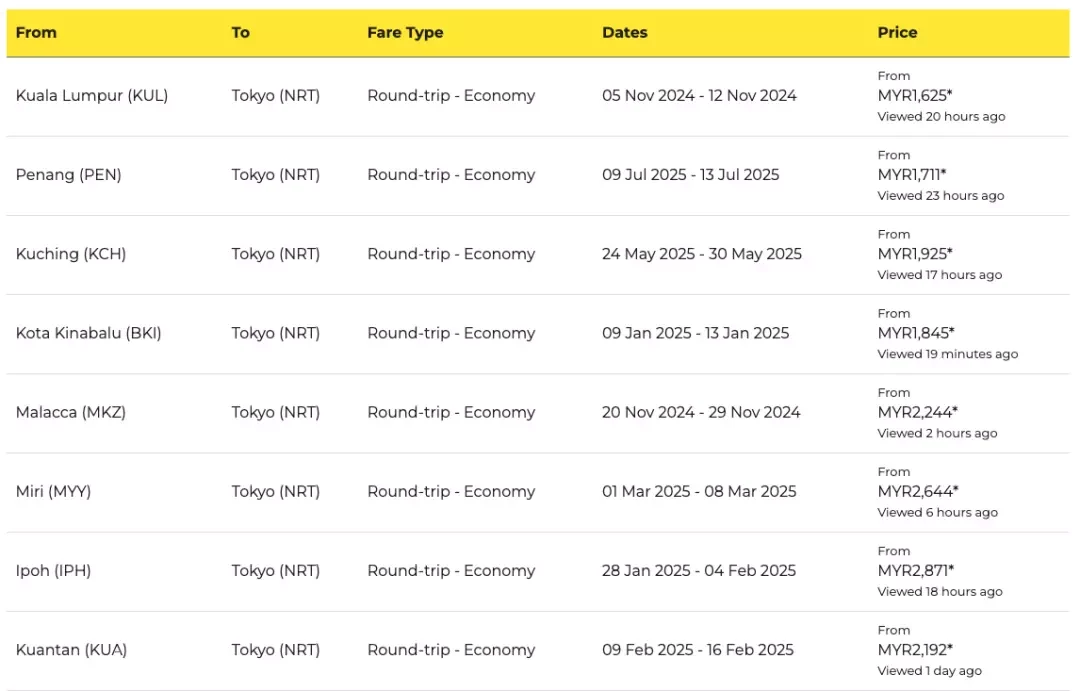The width and height of the screenshot is (1080, 691).
Task: Select the Miri (MYY) route
Action: 538,493
